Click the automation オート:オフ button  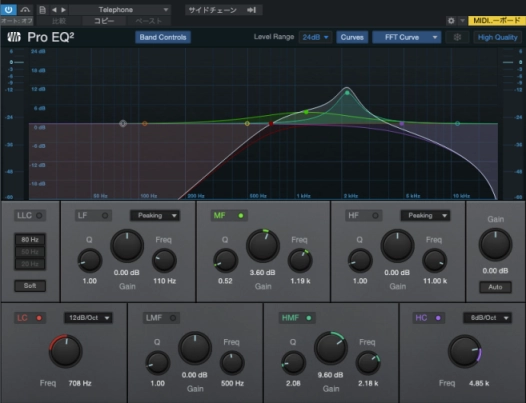click(x=16, y=21)
